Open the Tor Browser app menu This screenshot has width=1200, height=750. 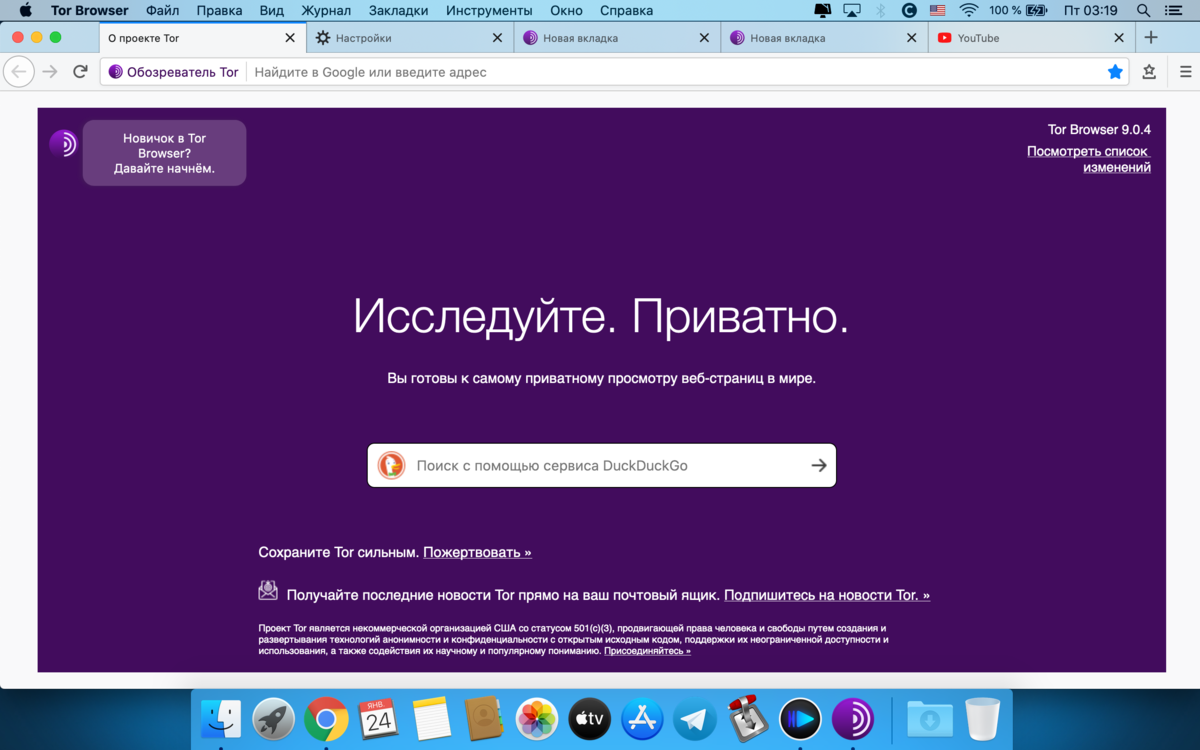pos(90,11)
